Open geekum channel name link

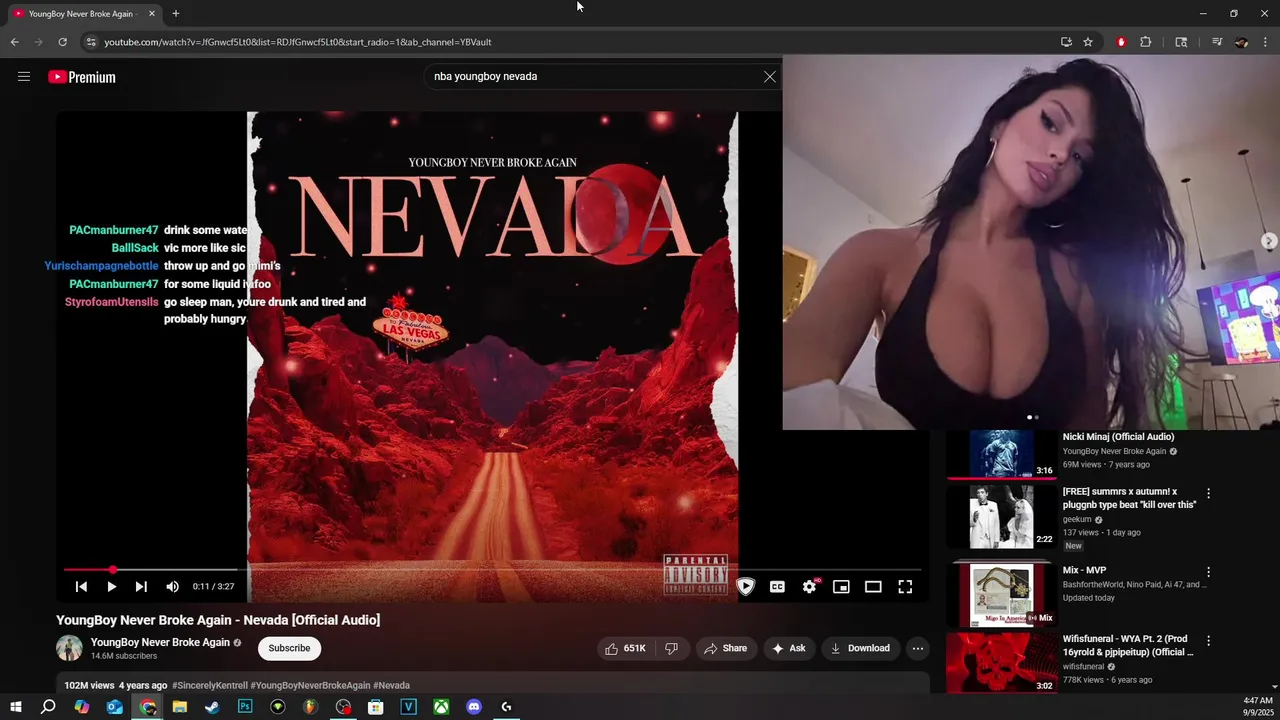click(1077, 520)
